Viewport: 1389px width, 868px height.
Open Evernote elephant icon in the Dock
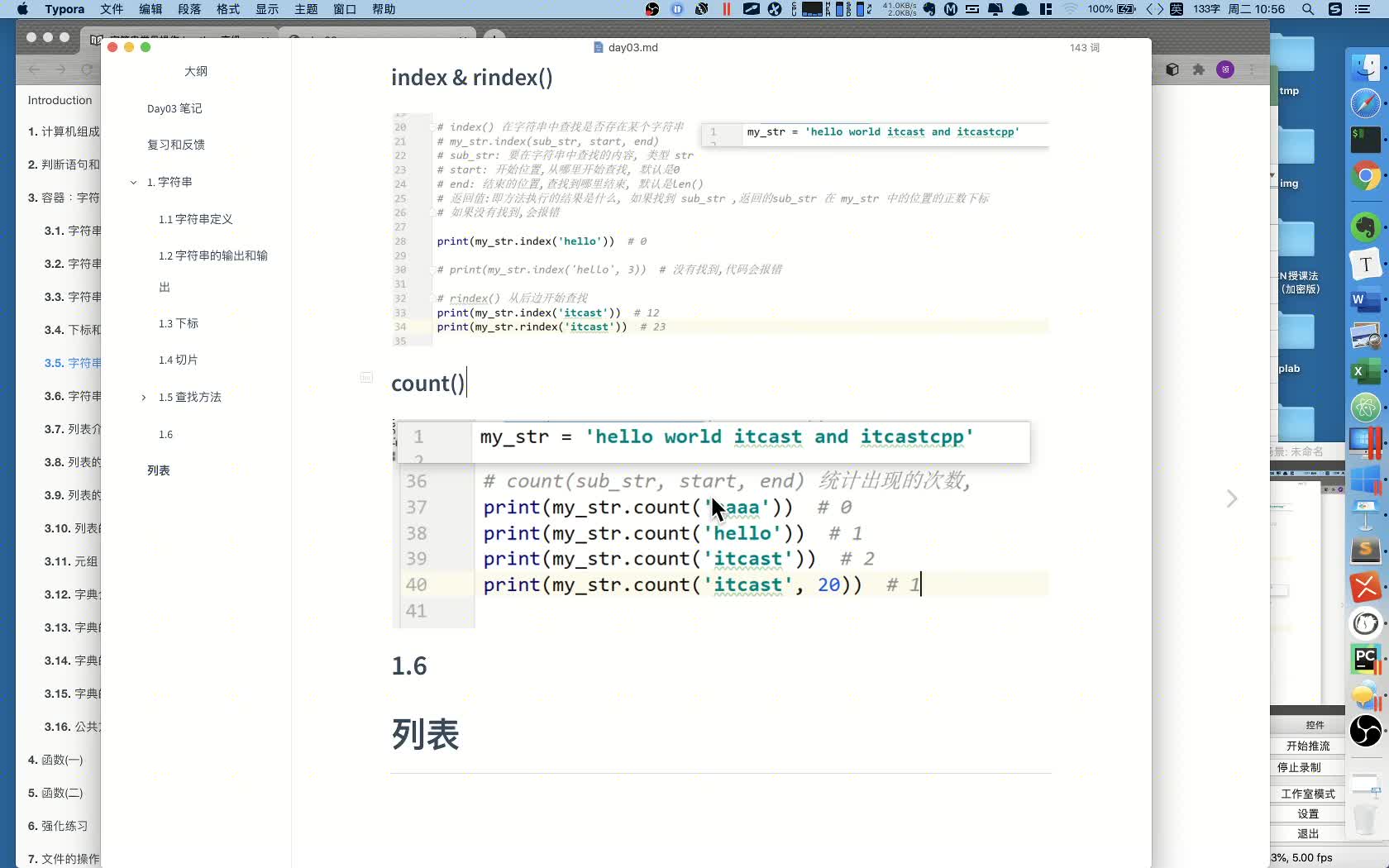click(x=1366, y=227)
